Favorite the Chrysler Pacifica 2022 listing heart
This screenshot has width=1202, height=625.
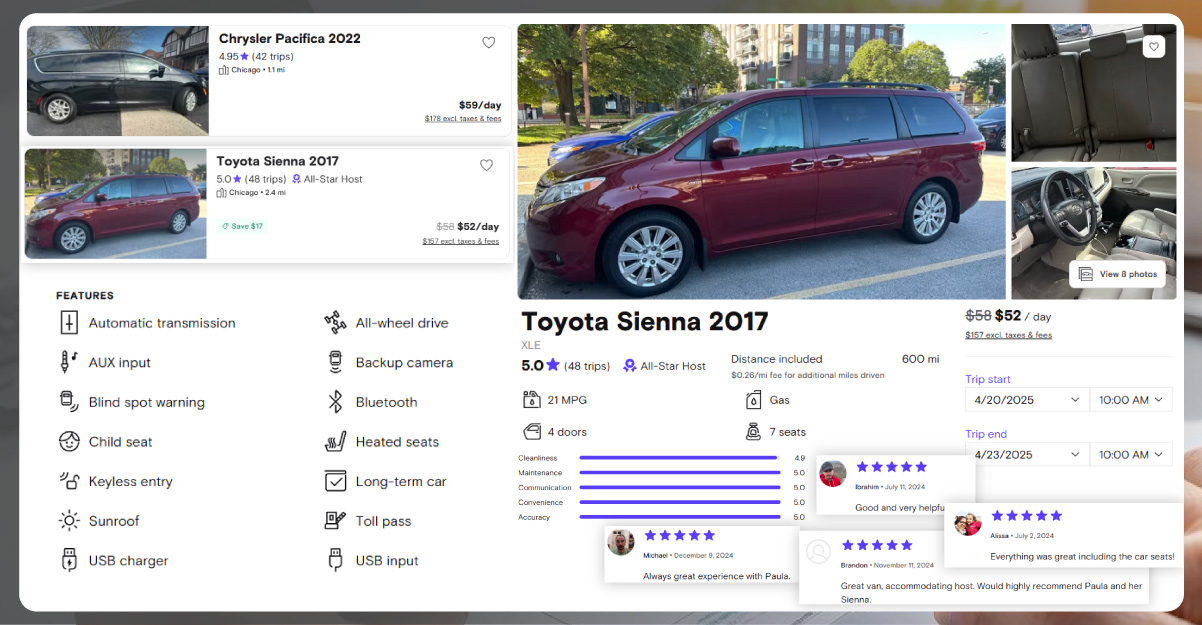click(x=488, y=43)
